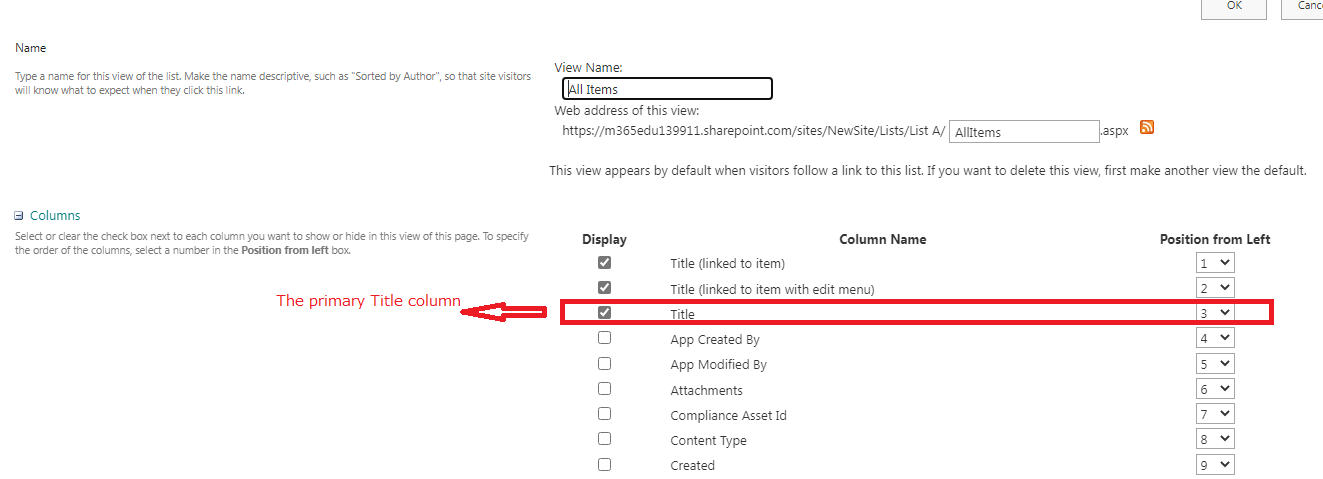1323x479 pixels.
Task: Open position dropdown for Title (linked to item)
Action: pos(1216,263)
